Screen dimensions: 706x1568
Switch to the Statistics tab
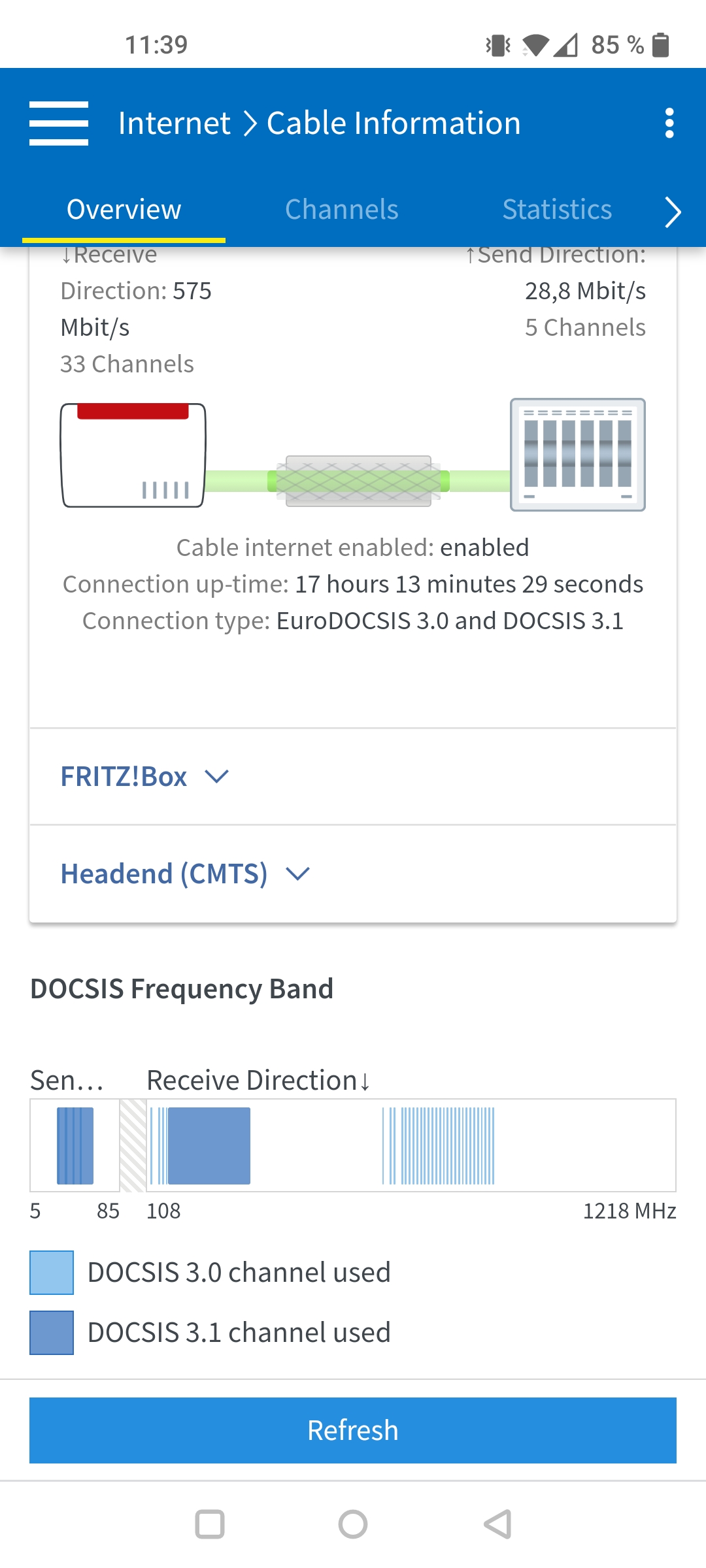pyautogui.click(x=557, y=210)
